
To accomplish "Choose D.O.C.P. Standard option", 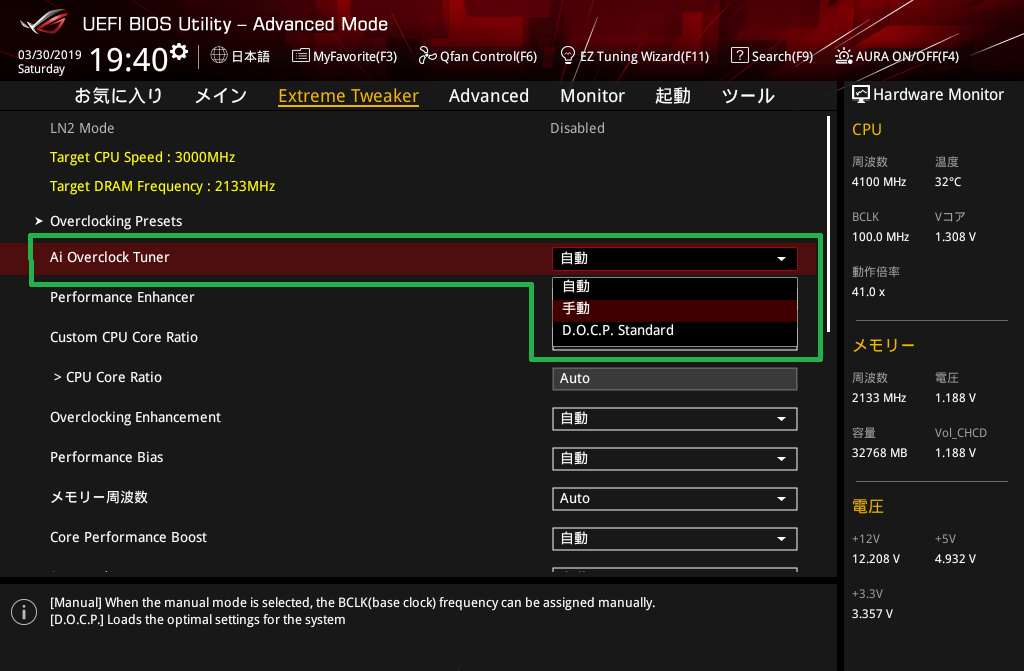I will pos(675,331).
